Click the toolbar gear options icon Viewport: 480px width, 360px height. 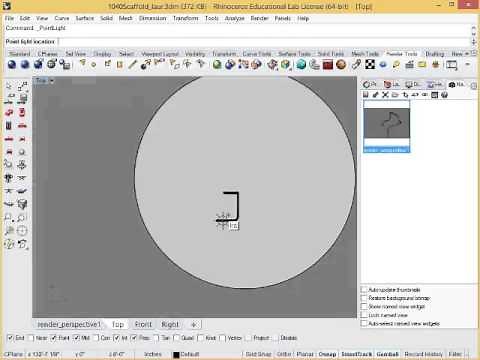474,53
